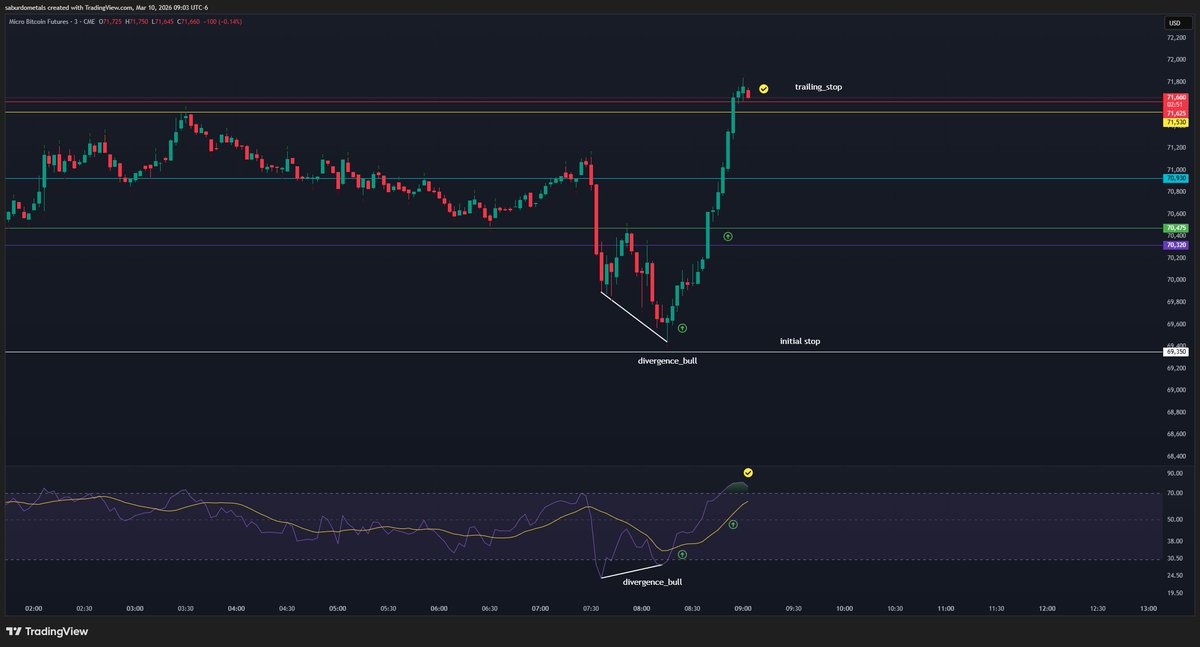This screenshot has height=647, width=1200.
Task: Click the RSI 70.00 scale label
Action: tap(1175, 494)
